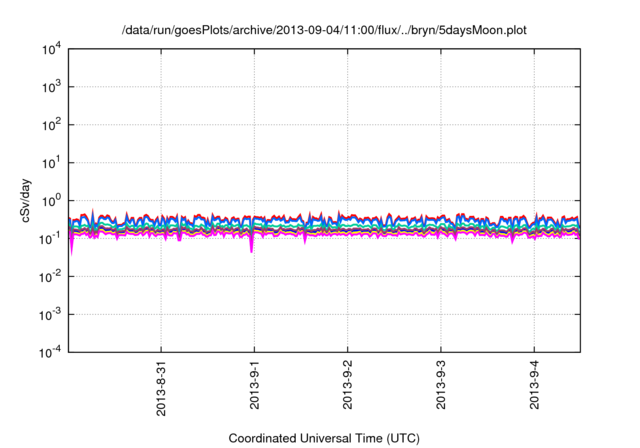Click the 2013-9-2 date label
The width and height of the screenshot is (640, 448).
(347, 385)
